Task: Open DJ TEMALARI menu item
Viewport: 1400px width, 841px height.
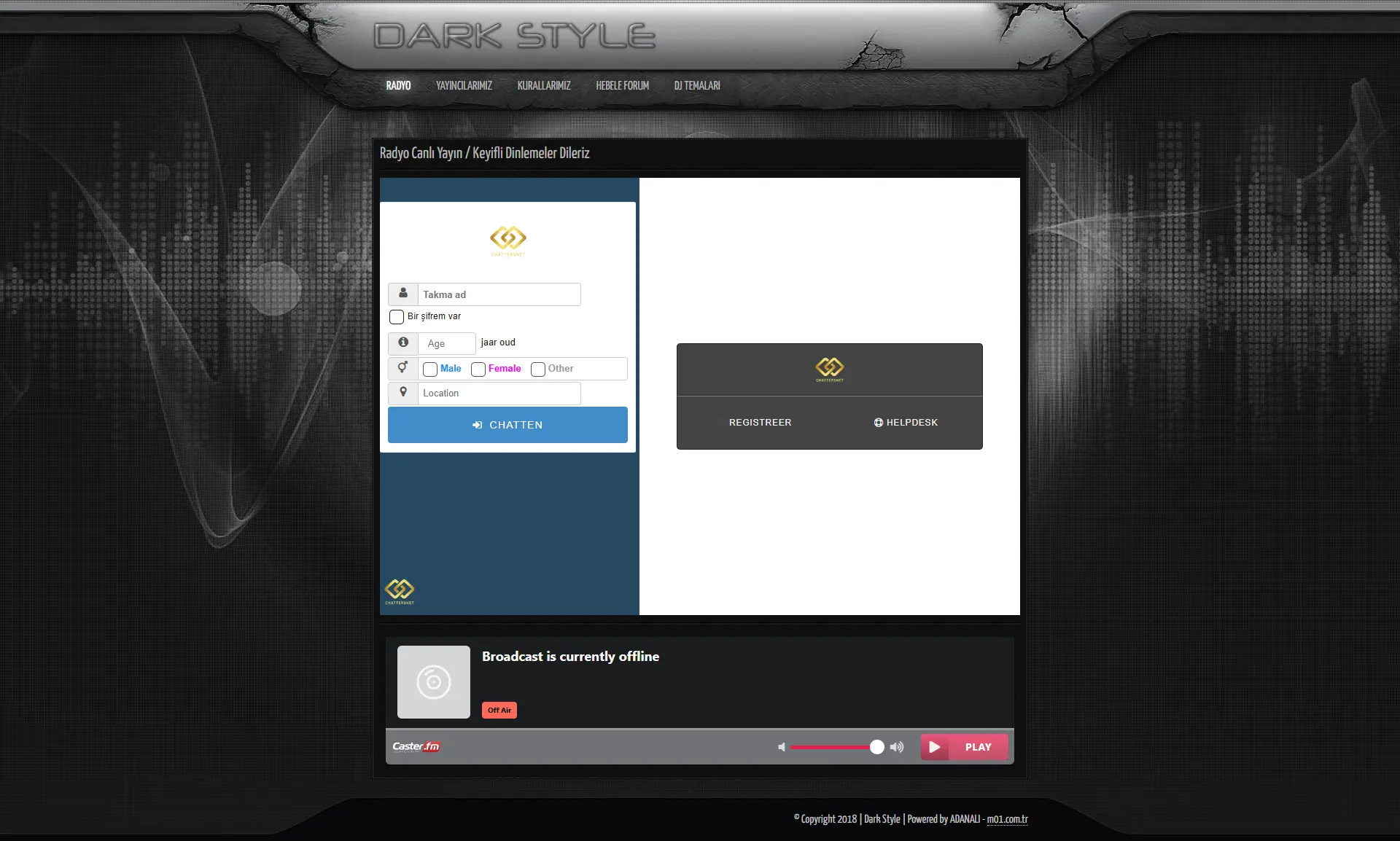Action: click(697, 86)
